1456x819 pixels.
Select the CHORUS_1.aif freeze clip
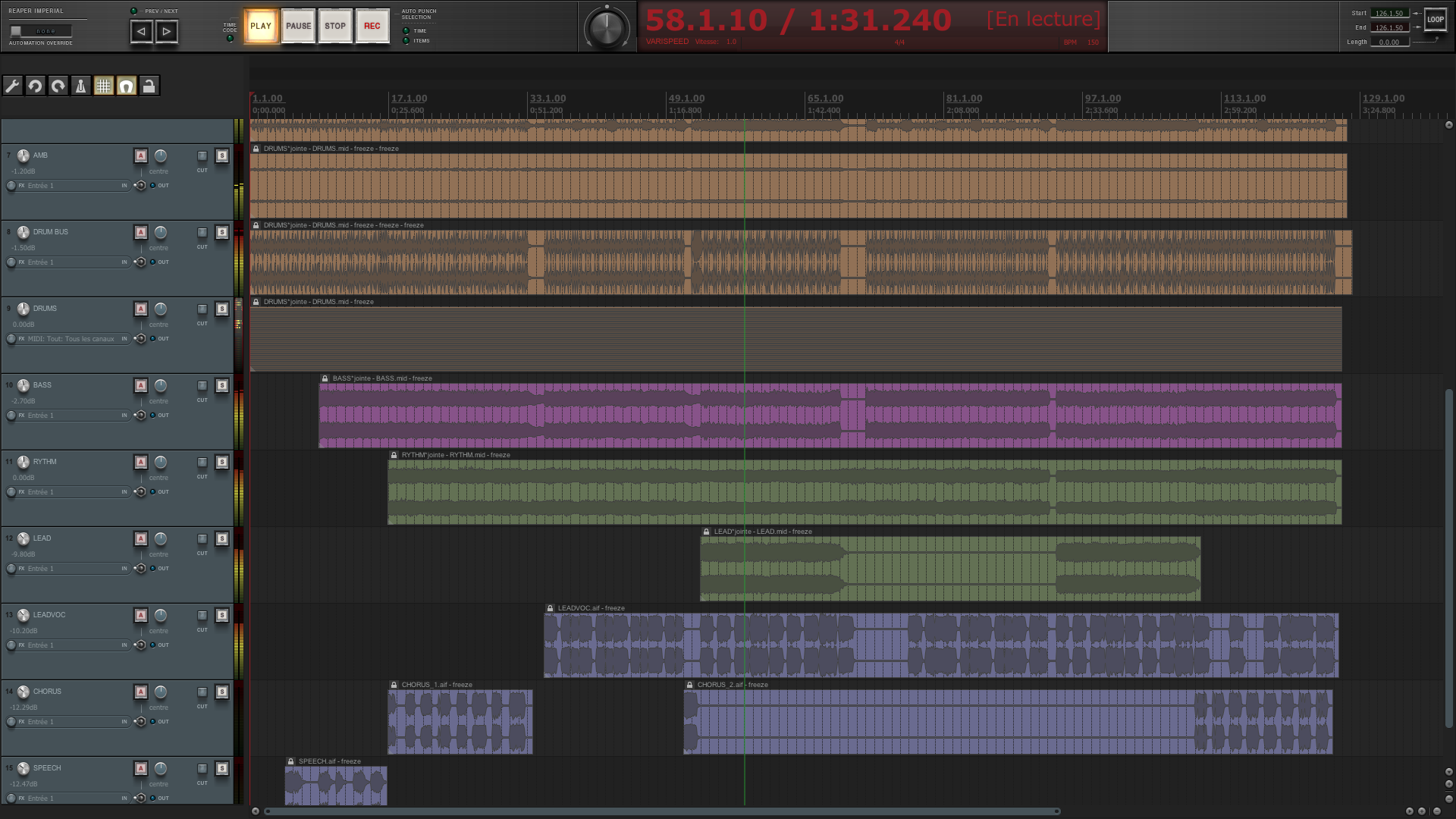460,721
